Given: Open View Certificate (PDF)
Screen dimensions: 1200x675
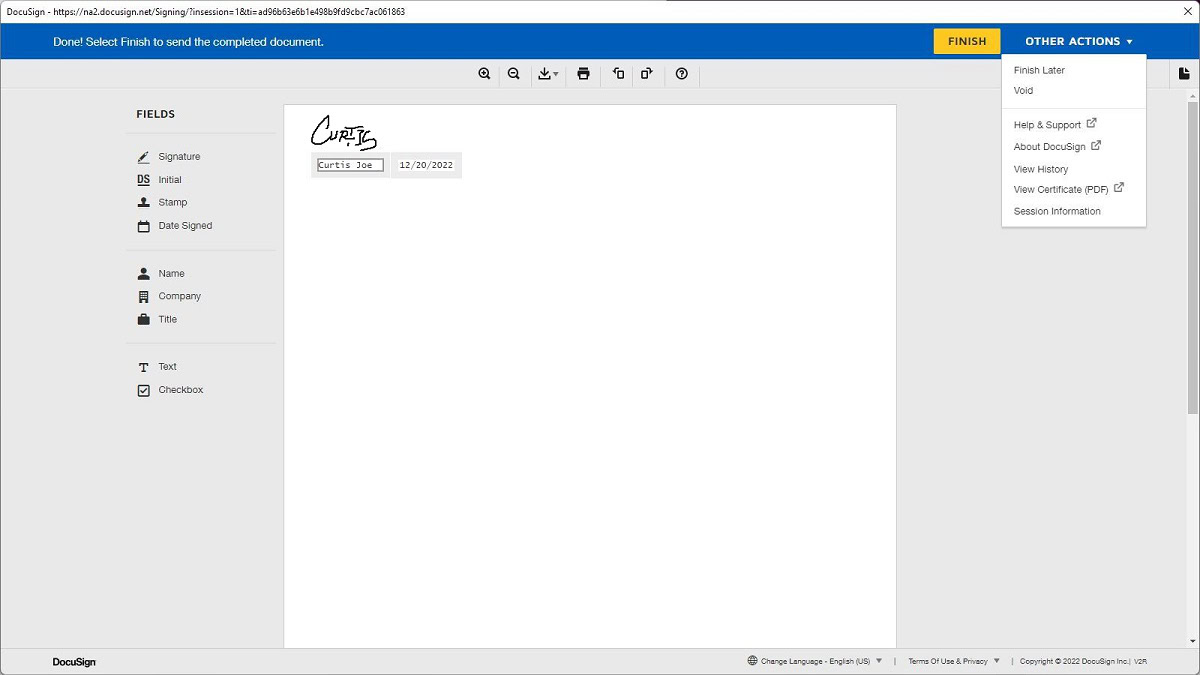Looking at the screenshot, I should [1061, 189].
